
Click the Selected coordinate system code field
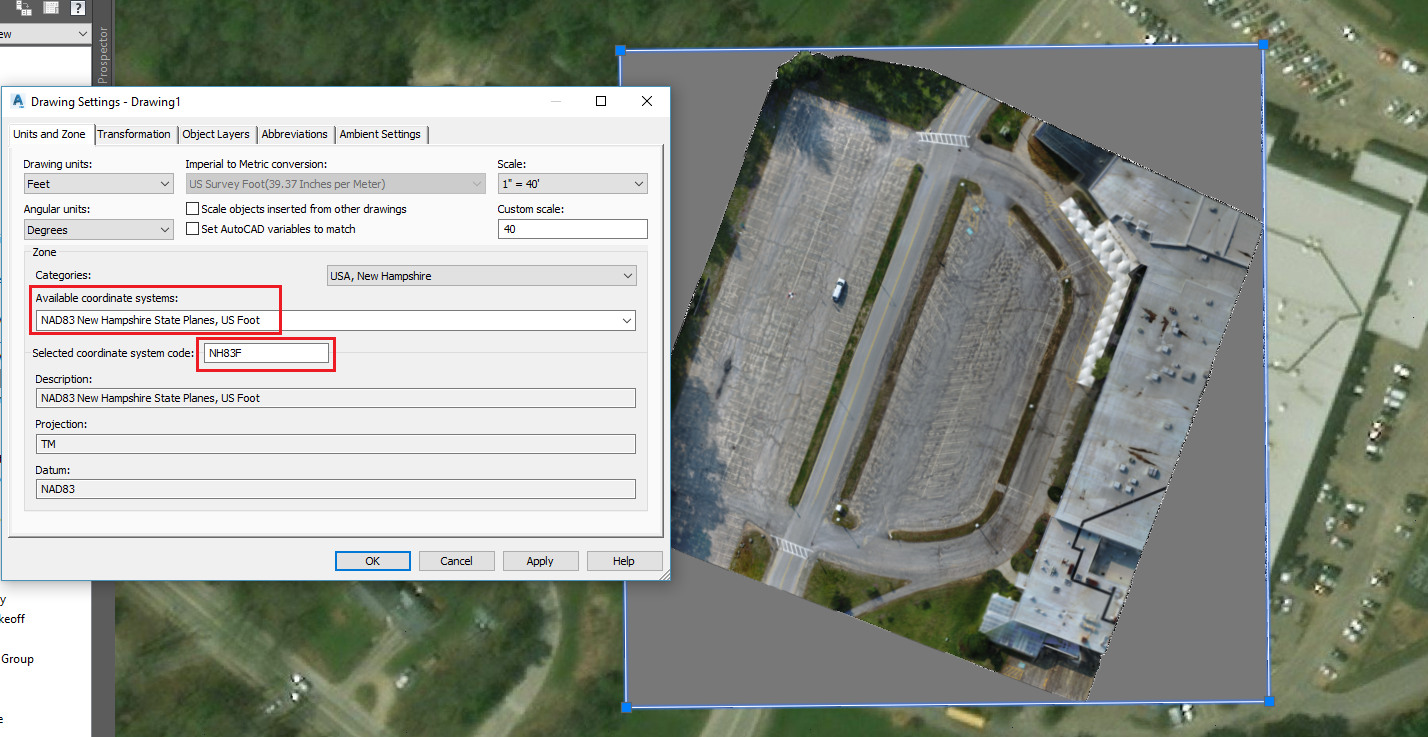coord(266,353)
